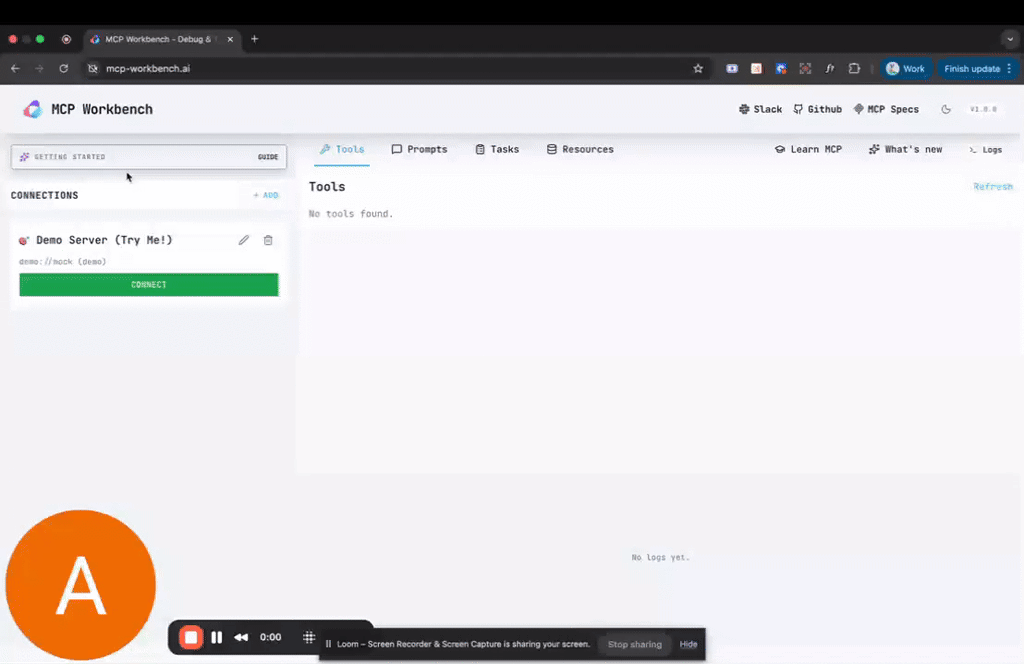The height and width of the screenshot is (664, 1024).
Task: Expand the browser tab search dropdown arrow
Action: [1010, 39]
